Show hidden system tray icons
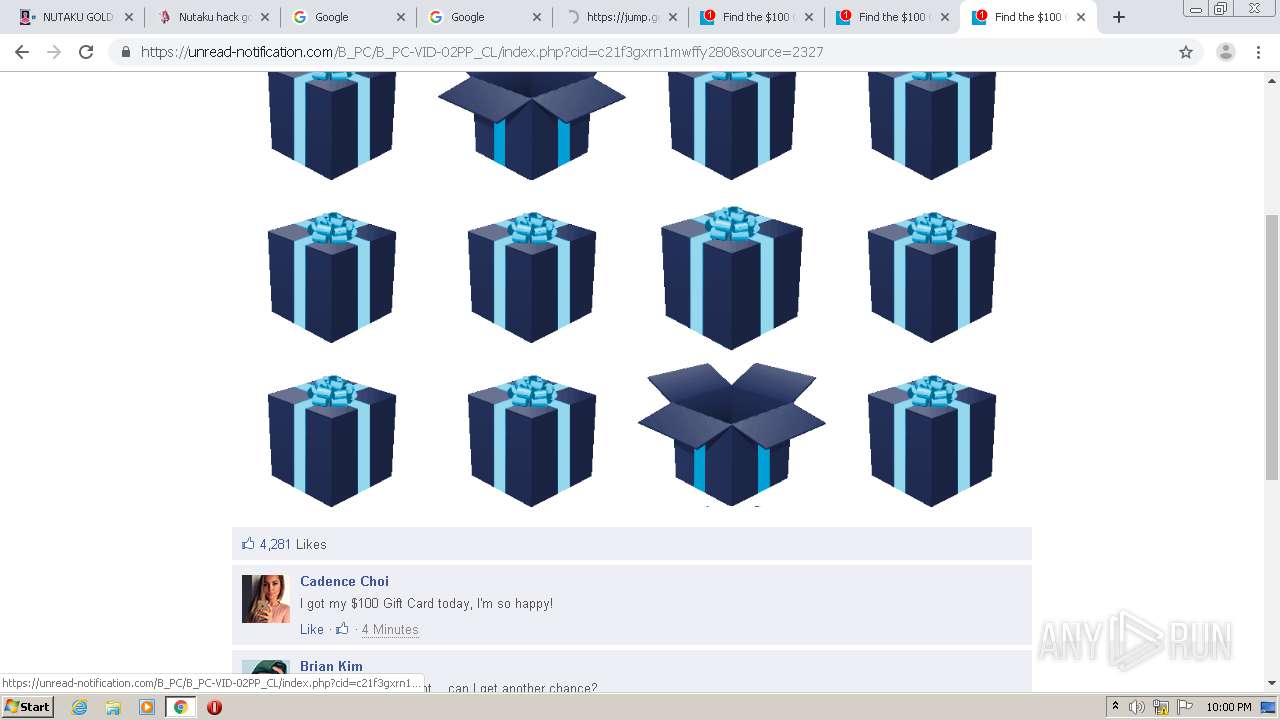Screen dimensions: 1280x720 tap(1115, 707)
